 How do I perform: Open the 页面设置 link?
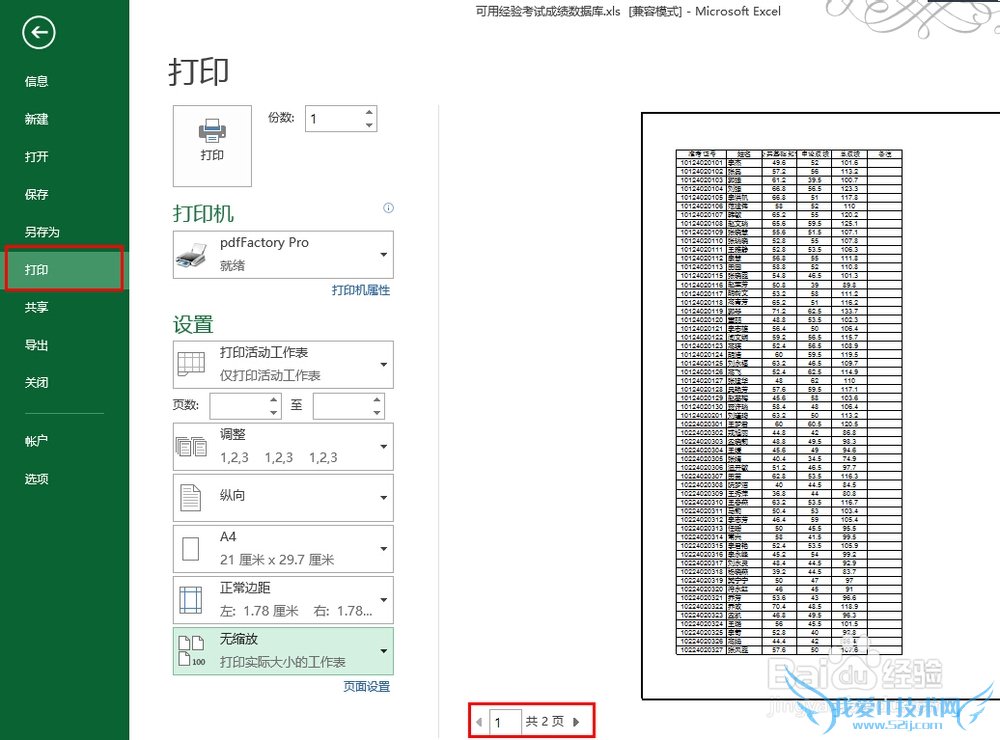click(x=367, y=686)
